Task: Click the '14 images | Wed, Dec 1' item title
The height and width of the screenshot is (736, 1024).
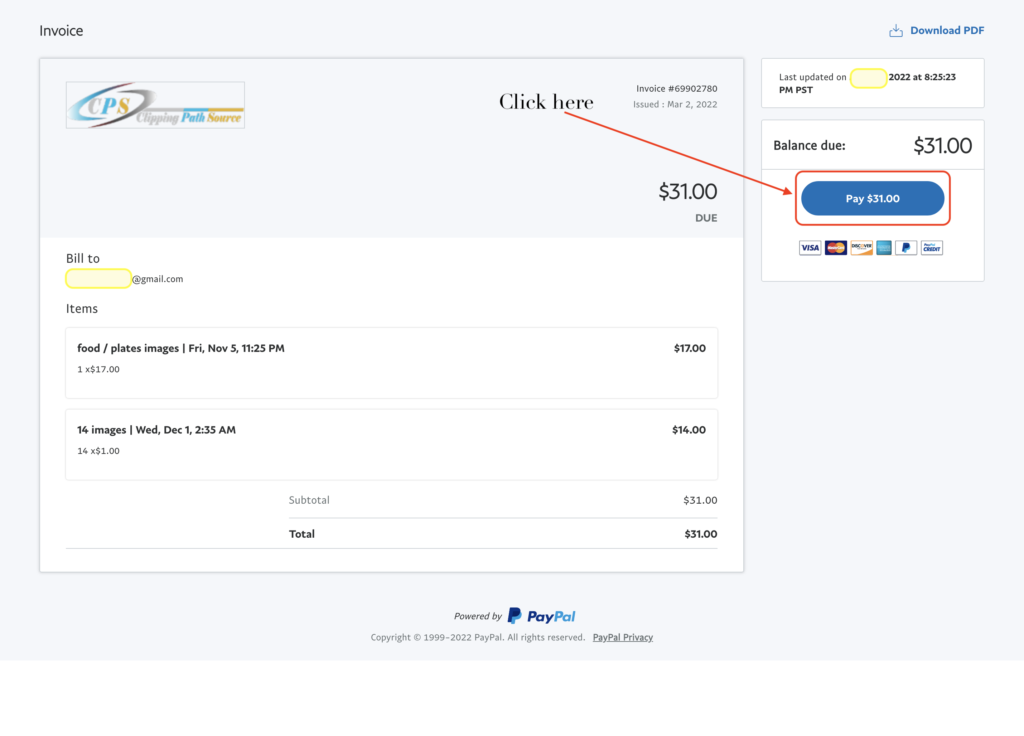Action: coord(156,430)
